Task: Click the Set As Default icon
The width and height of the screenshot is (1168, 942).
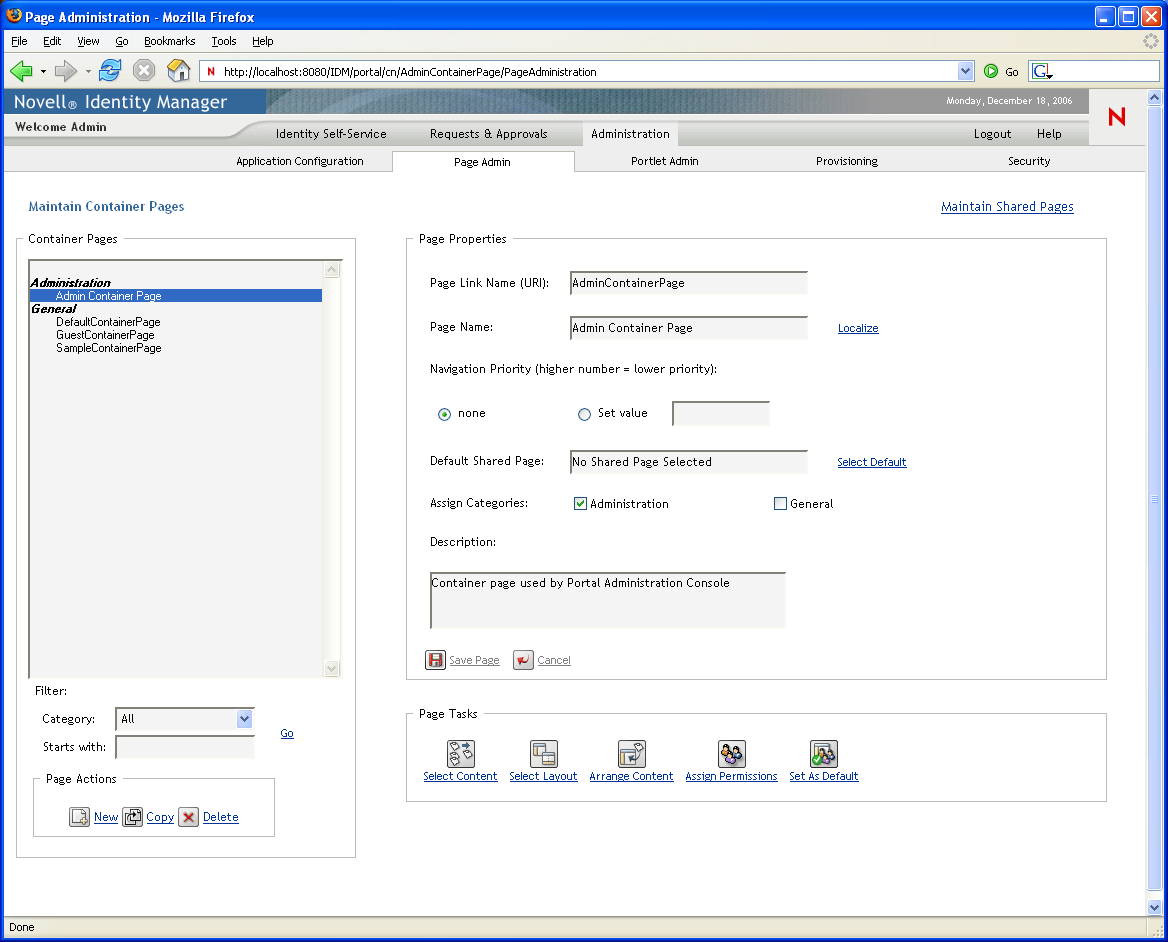Action: (823, 754)
